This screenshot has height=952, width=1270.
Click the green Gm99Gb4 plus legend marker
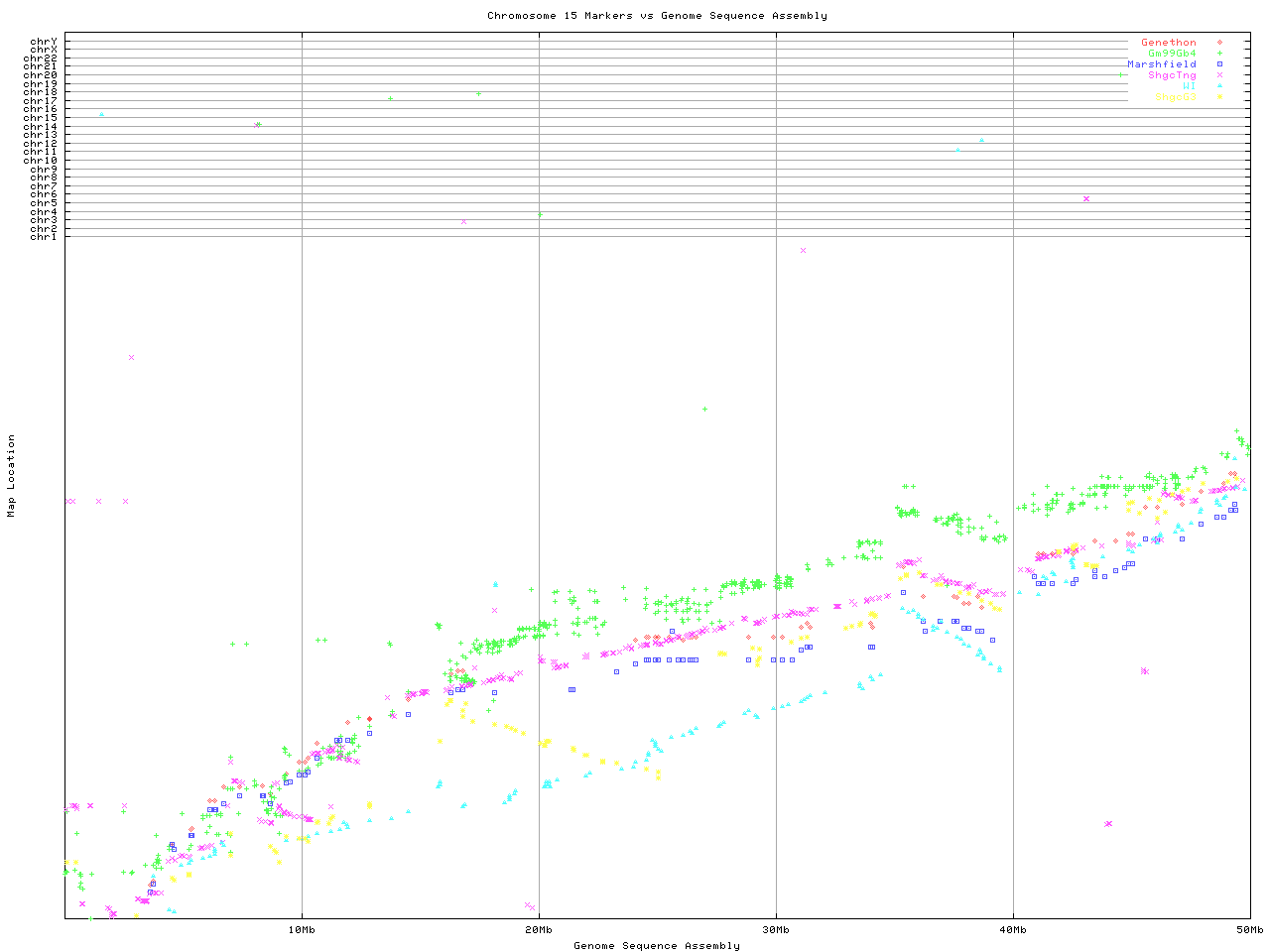(x=1219, y=54)
